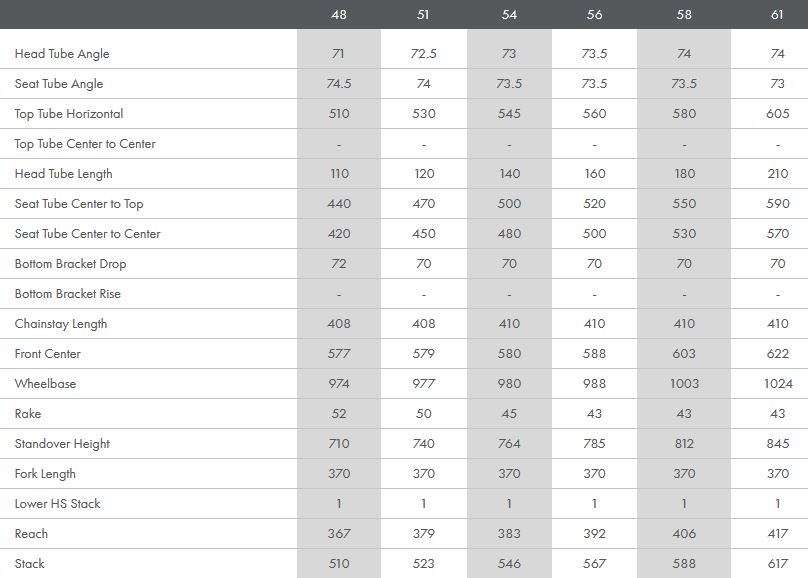Select the Wheelbase row label

[x=45, y=384]
